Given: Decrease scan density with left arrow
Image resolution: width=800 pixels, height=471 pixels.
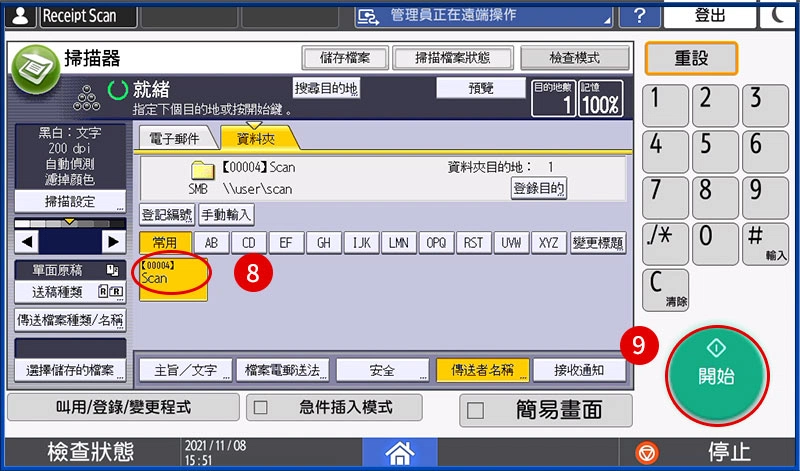Looking at the screenshot, I should [27, 242].
